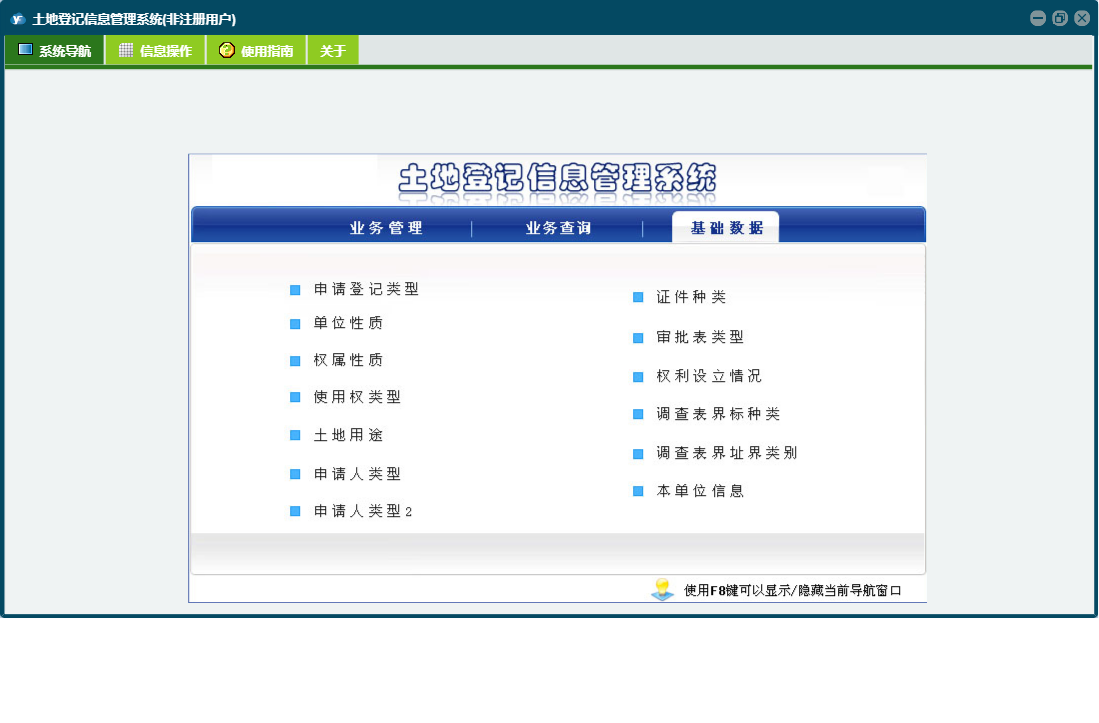Click blue bullet beside 证件种类
The height and width of the screenshot is (723, 1099).
[x=638, y=297]
